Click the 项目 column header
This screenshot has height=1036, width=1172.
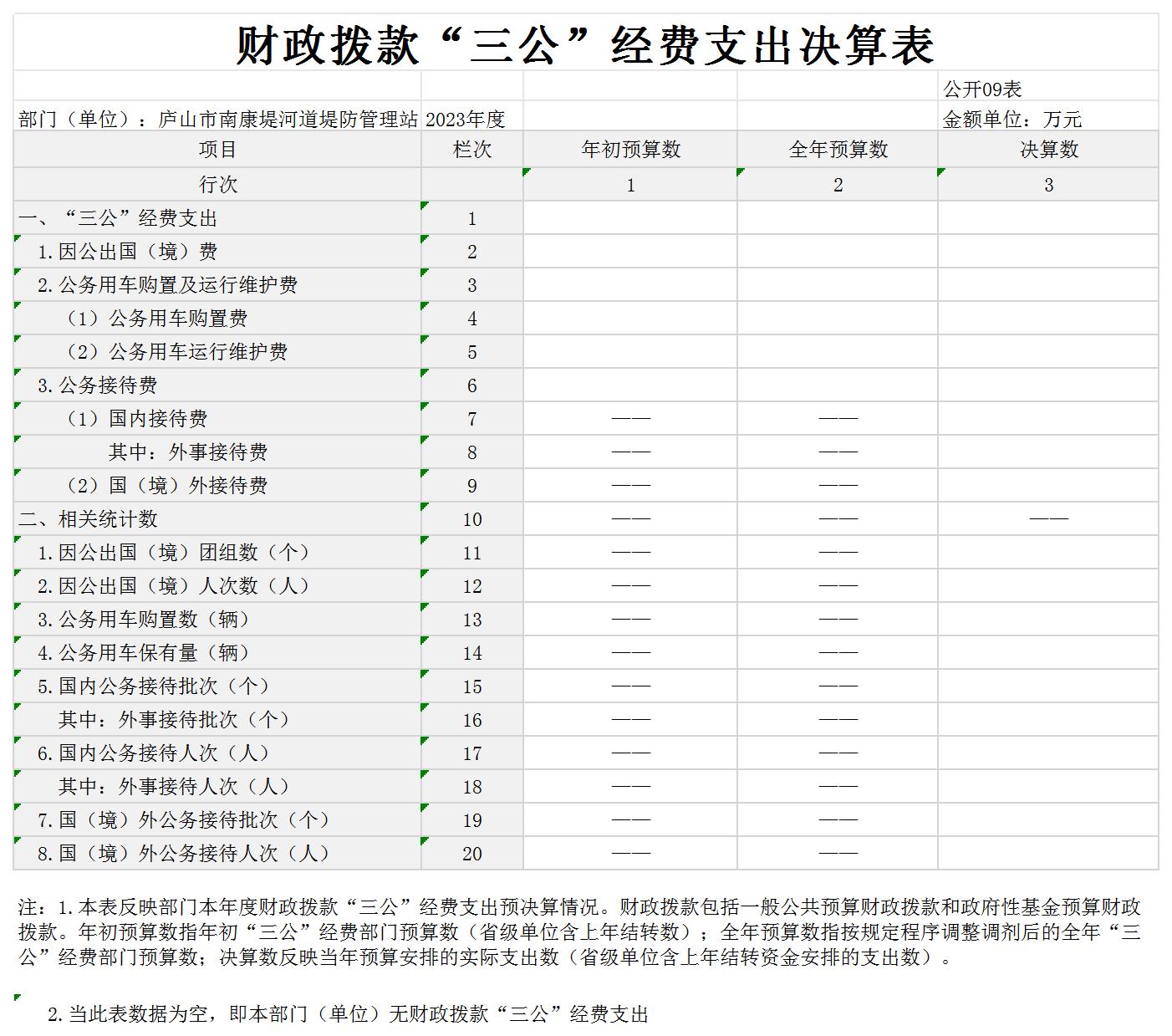point(217,150)
